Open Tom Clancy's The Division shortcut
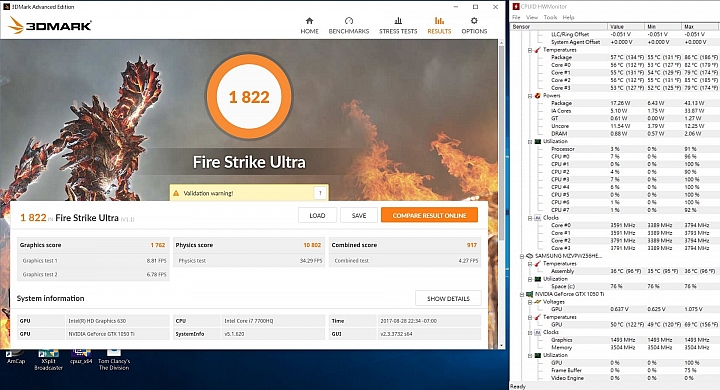Viewport: 720px width, 390px height. point(114,360)
